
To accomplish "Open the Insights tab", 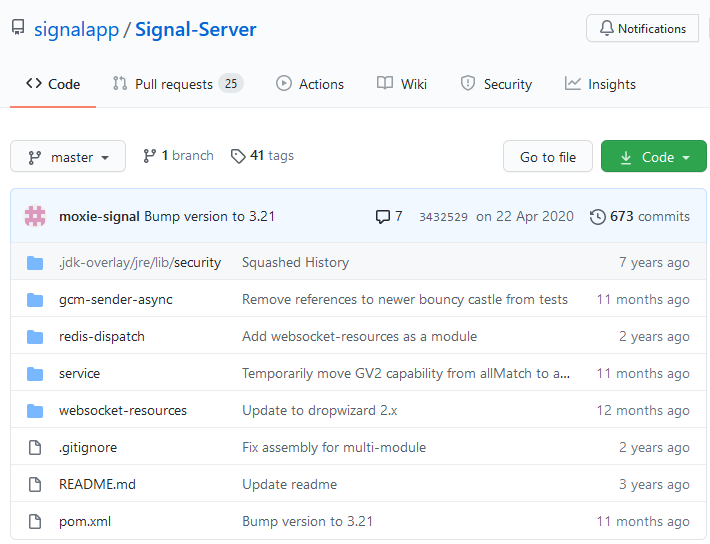I will coord(600,84).
